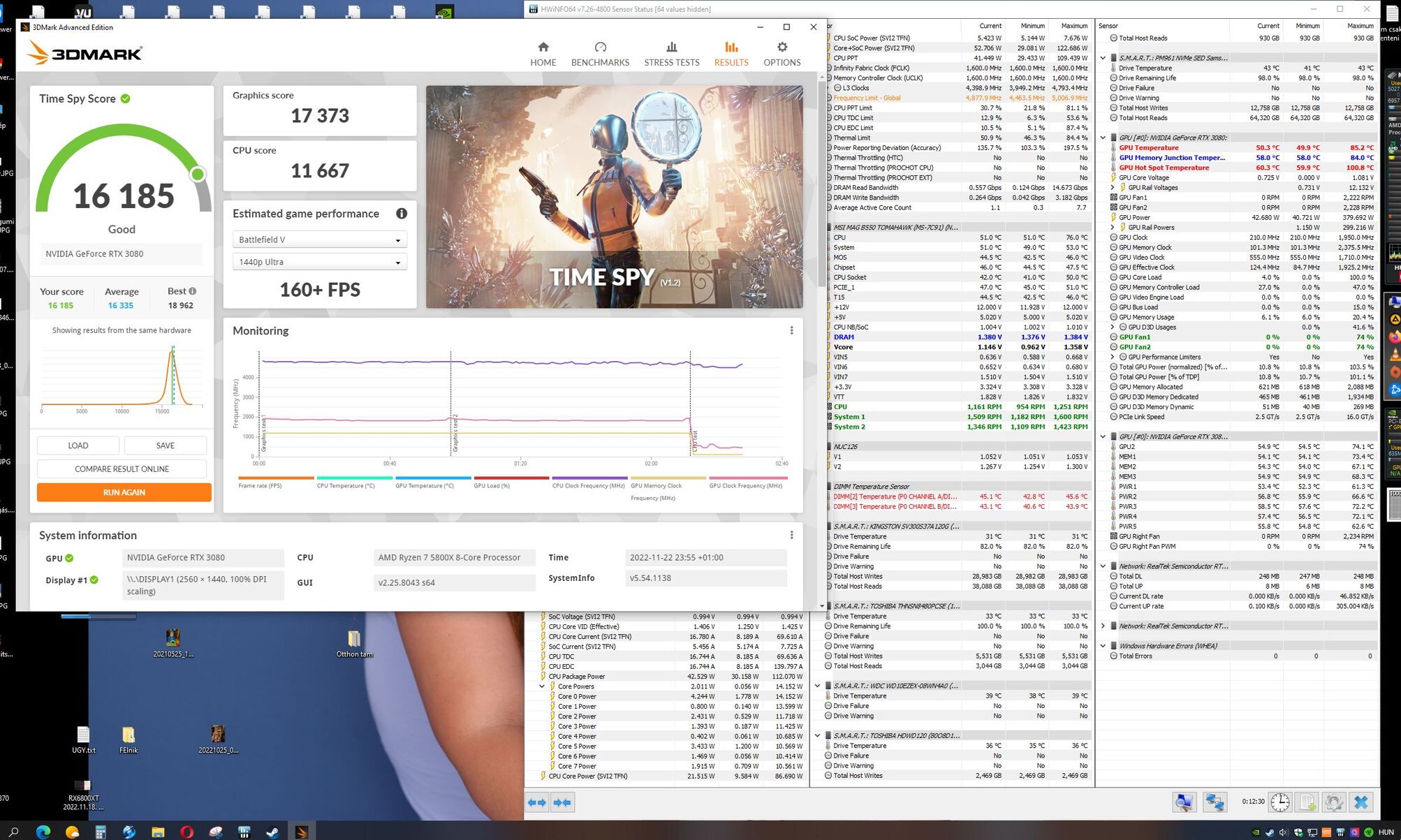Image resolution: width=1401 pixels, height=840 pixels.
Task: Click the HWiNFO network computers icon
Action: click(x=1215, y=802)
